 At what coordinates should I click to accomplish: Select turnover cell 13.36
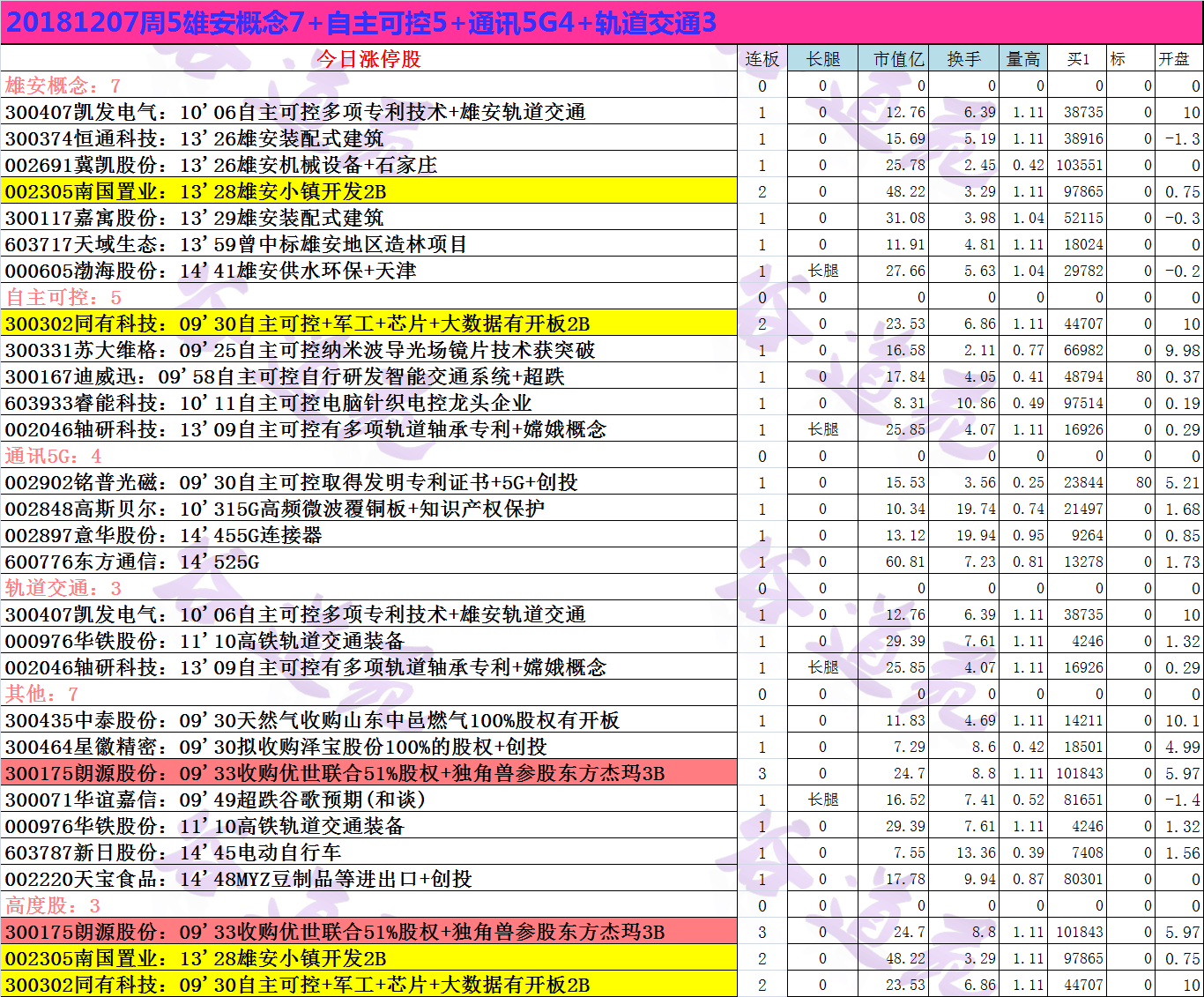976,852
